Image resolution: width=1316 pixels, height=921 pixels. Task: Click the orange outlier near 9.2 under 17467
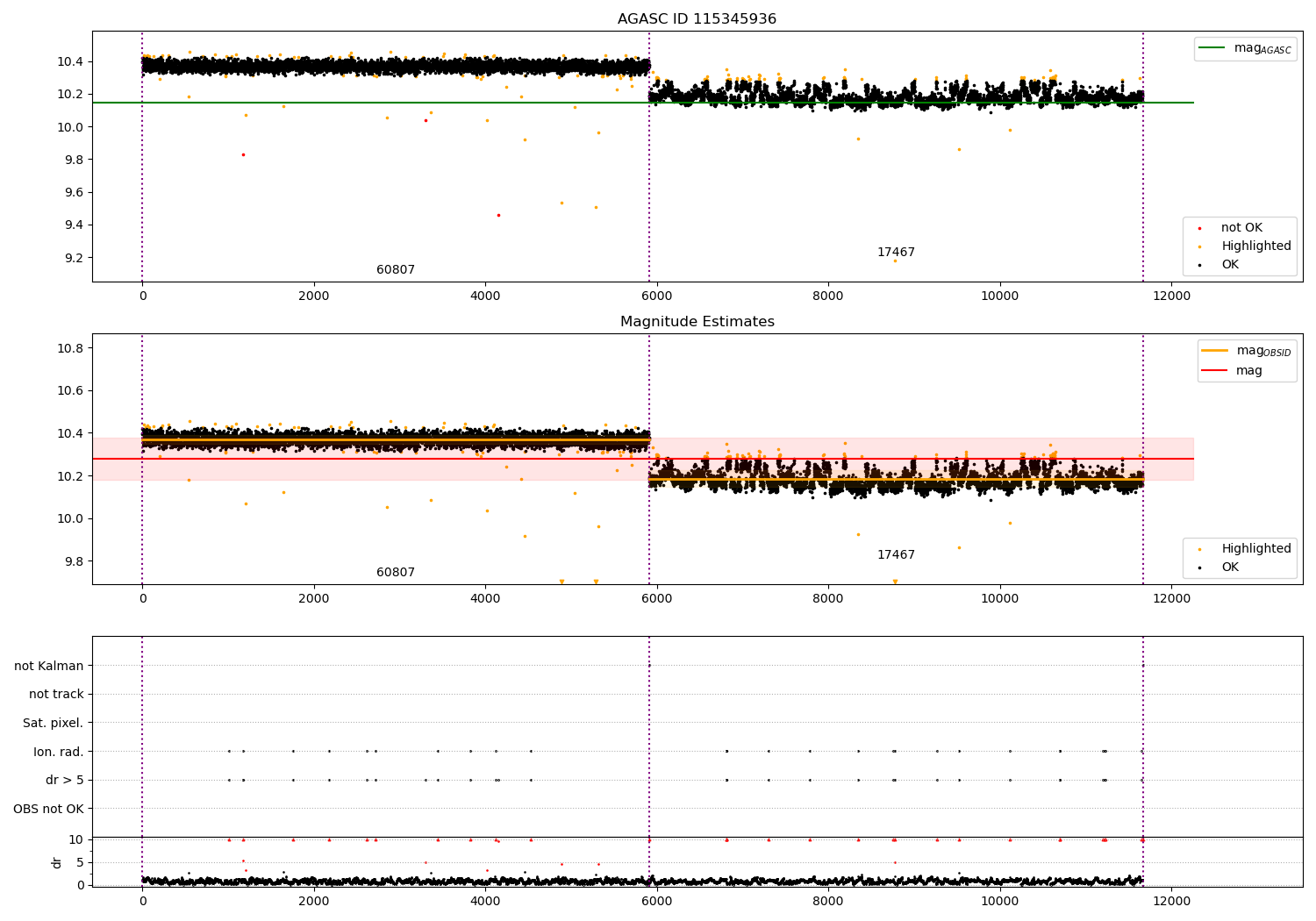pyautogui.click(x=895, y=261)
